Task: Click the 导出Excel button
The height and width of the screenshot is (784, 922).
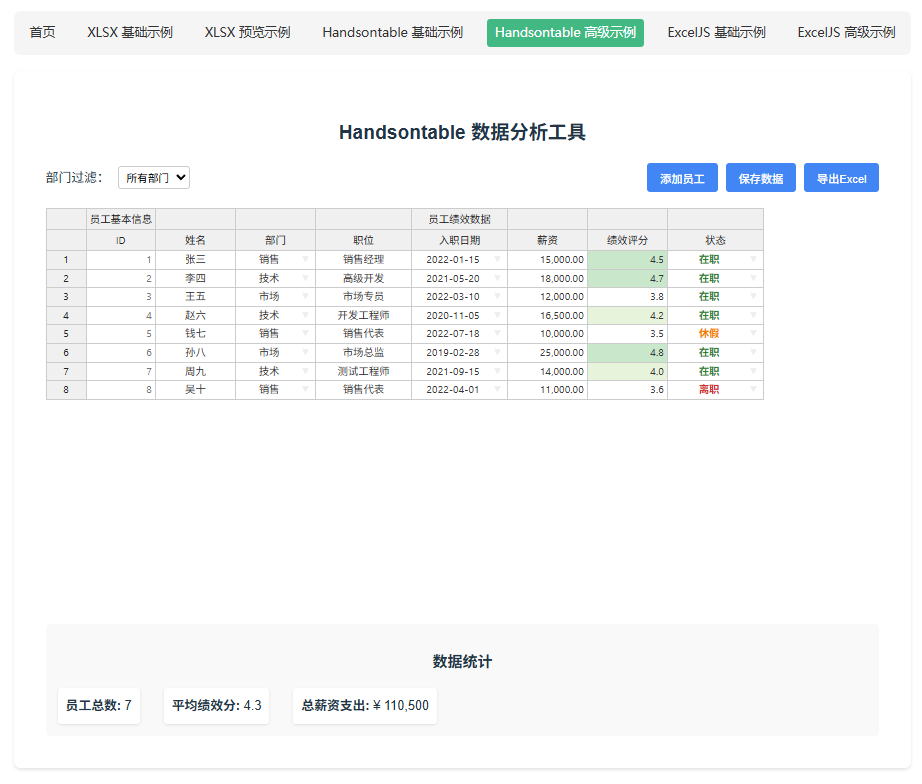Action: tap(841, 177)
